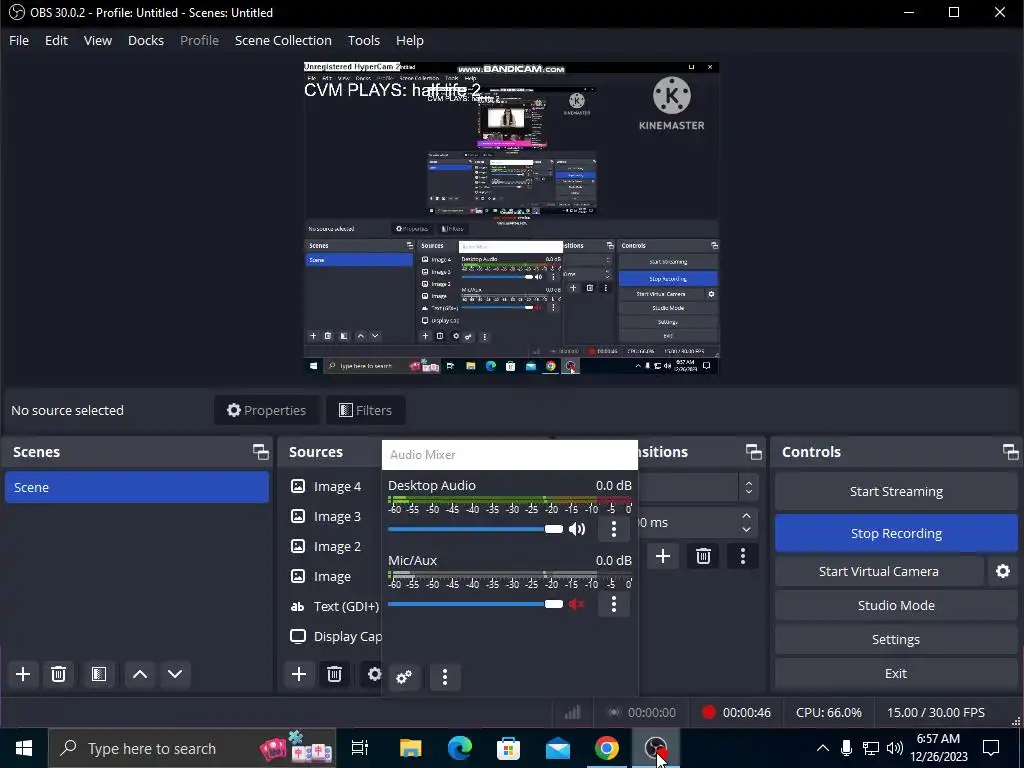Pop out the Scene Transitions dock
Image resolution: width=1024 pixels, height=768 pixels.
click(x=754, y=452)
